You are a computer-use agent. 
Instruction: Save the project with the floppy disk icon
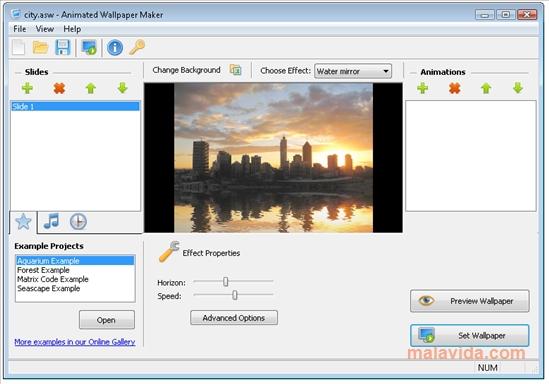tap(63, 47)
